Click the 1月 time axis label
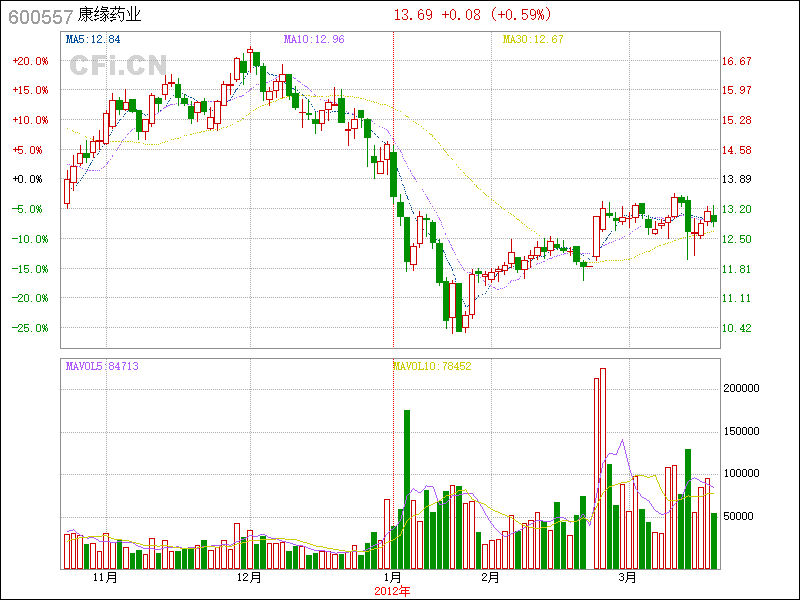 pyautogui.click(x=393, y=578)
